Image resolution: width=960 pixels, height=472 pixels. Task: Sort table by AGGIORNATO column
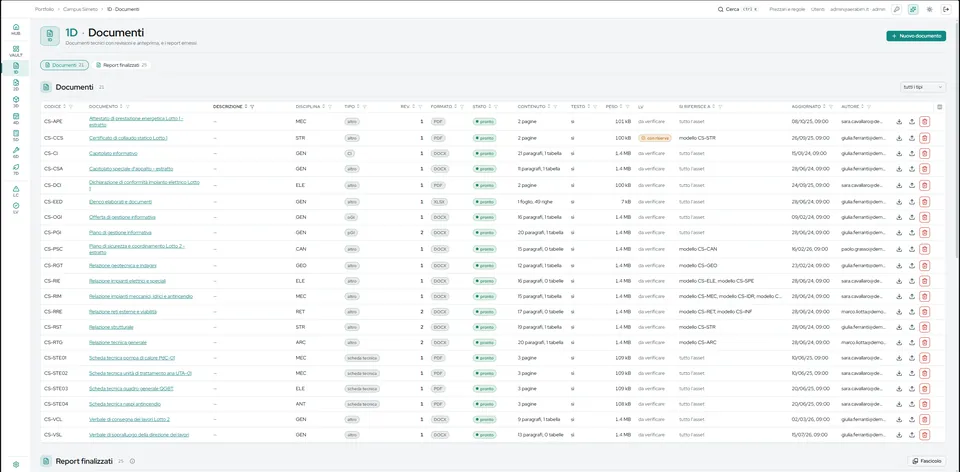(x=823, y=107)
